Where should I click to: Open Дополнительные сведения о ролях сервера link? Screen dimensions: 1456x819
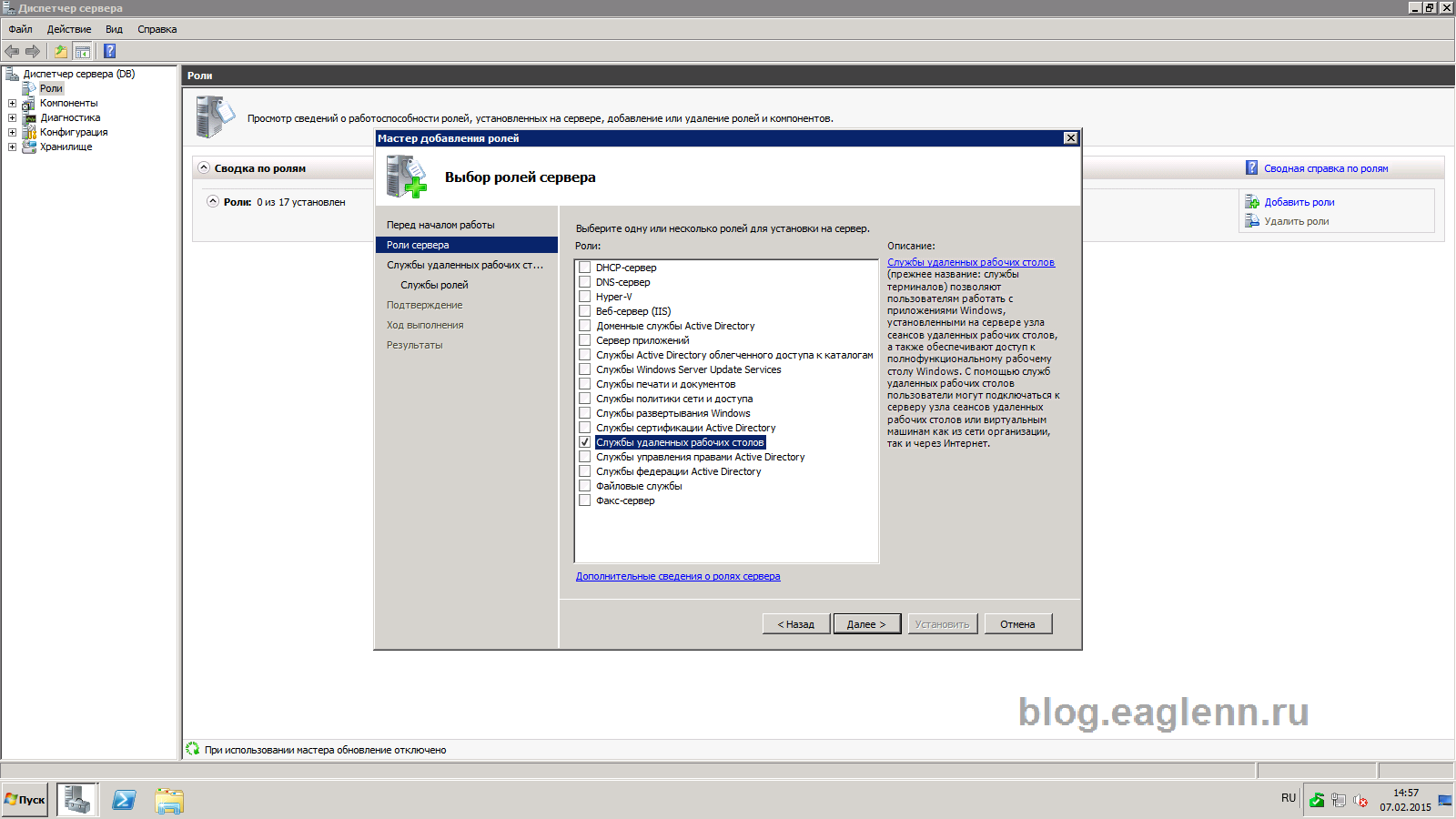click(x=678, y=576)
